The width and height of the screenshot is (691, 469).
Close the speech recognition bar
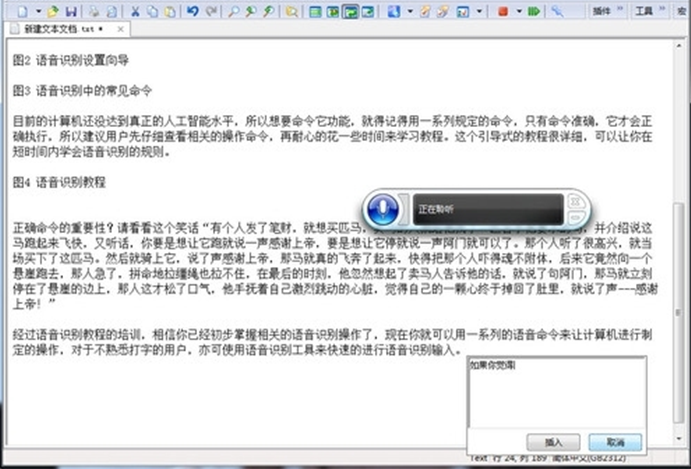(x=577, y=201)
